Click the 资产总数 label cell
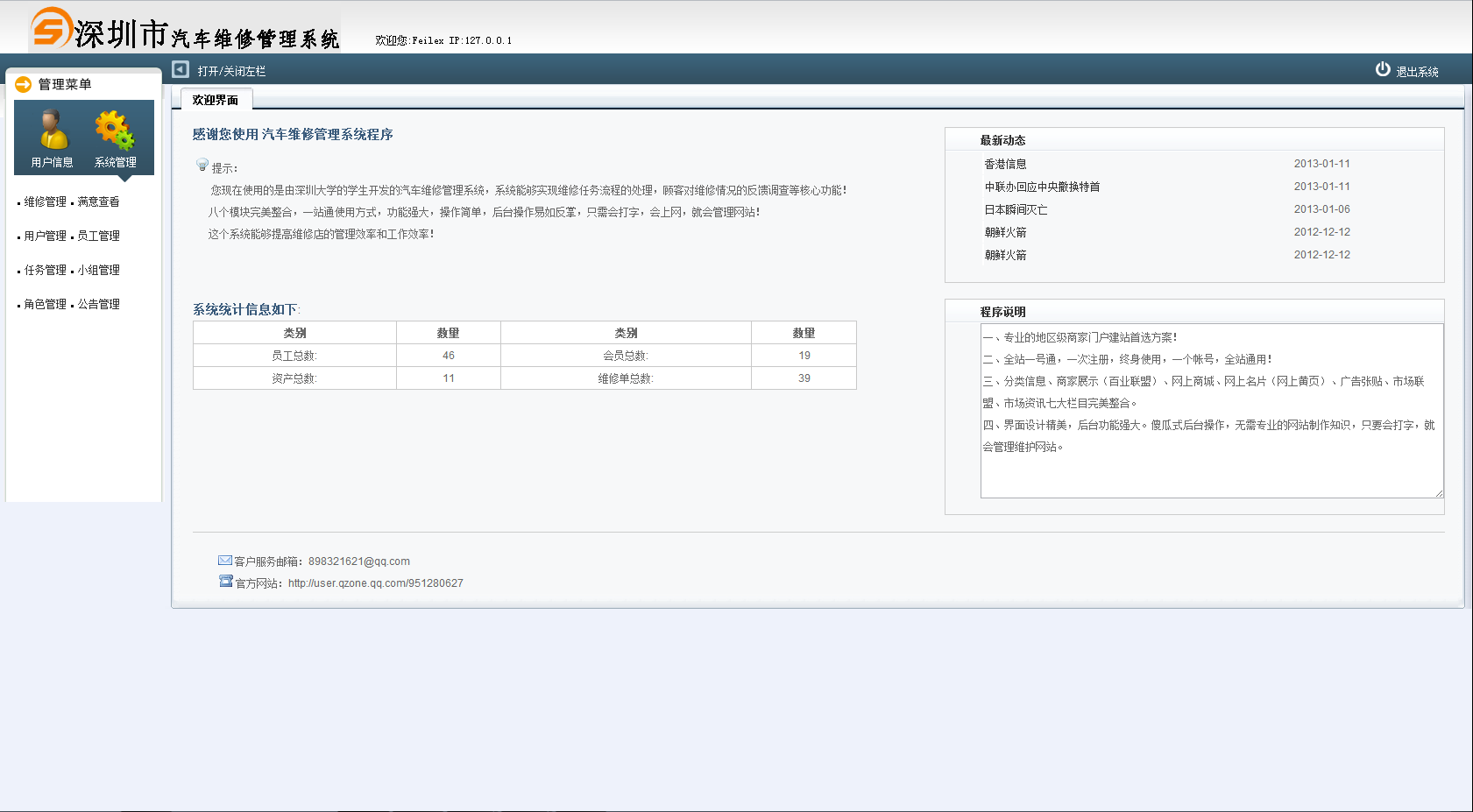 (x=294, y=378)
